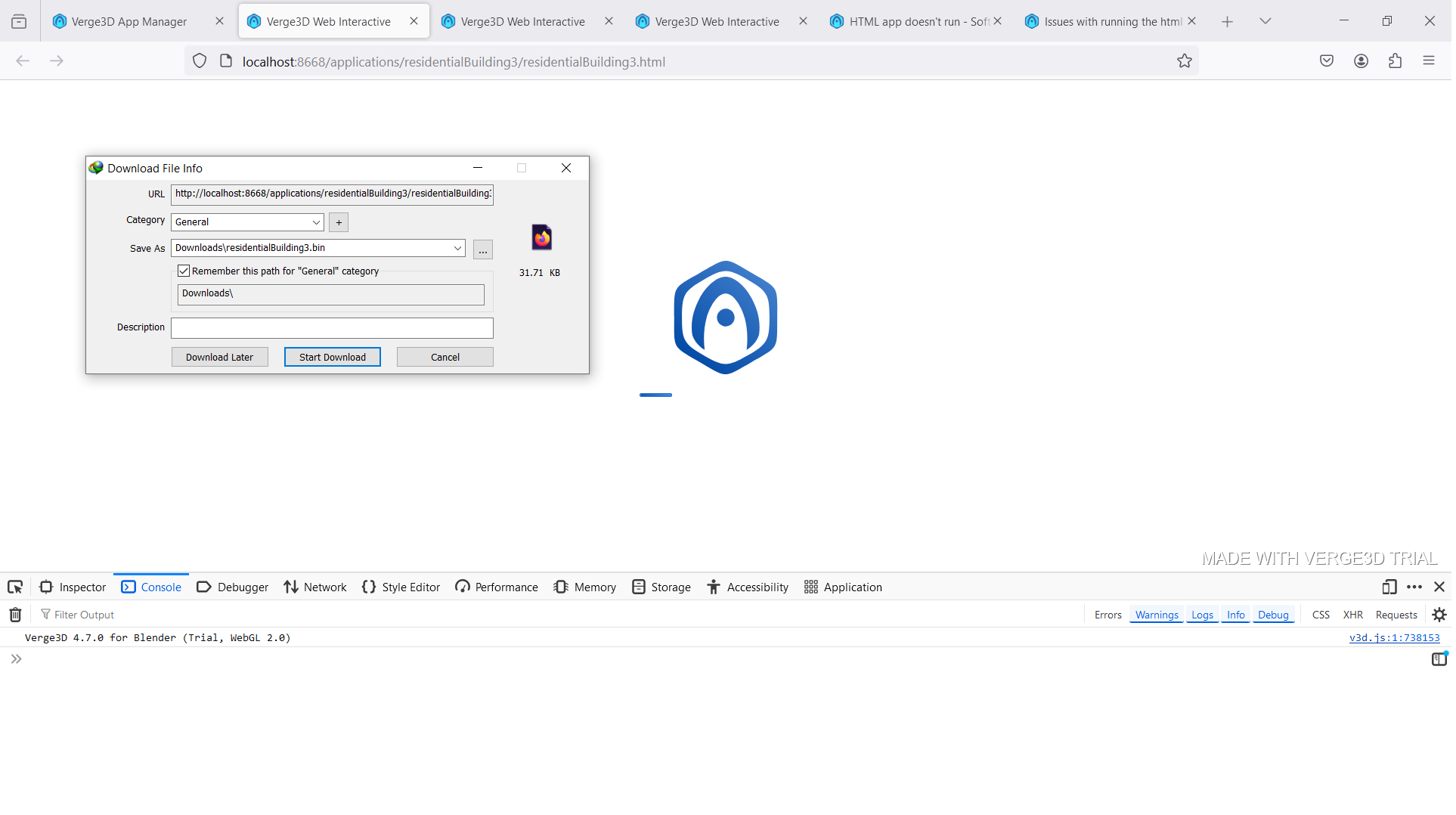The width and height of the screenshot is (1456, 815).
Task: Minimize the Download File Info dialog
Action: click(x=478, y=169)
